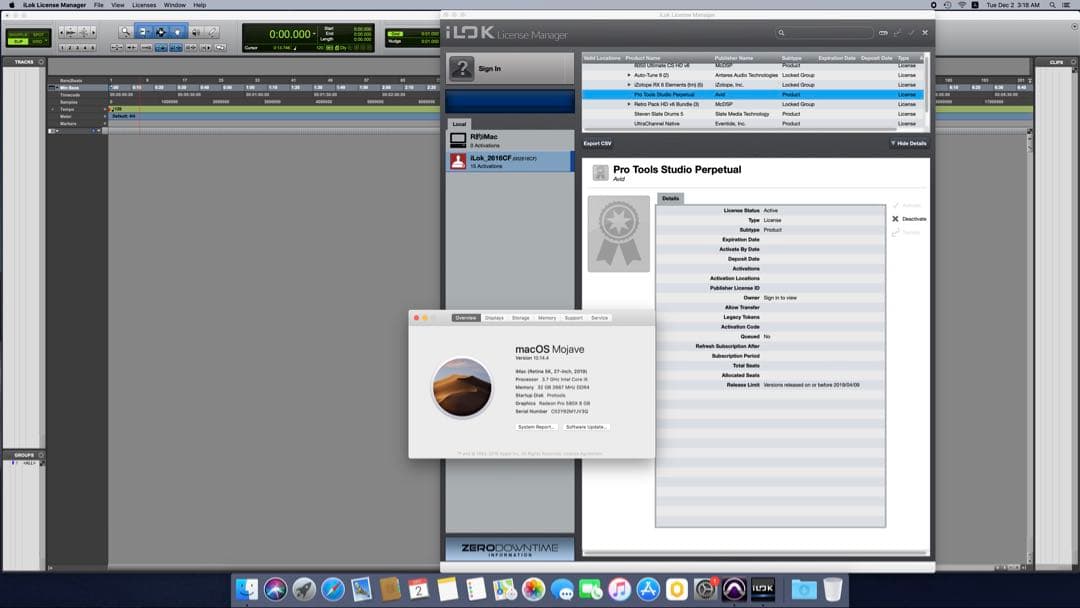Toggle Slip edit mode
Image resolution: width=1080 pixels, height=608 pixels.
pos(17,42)
